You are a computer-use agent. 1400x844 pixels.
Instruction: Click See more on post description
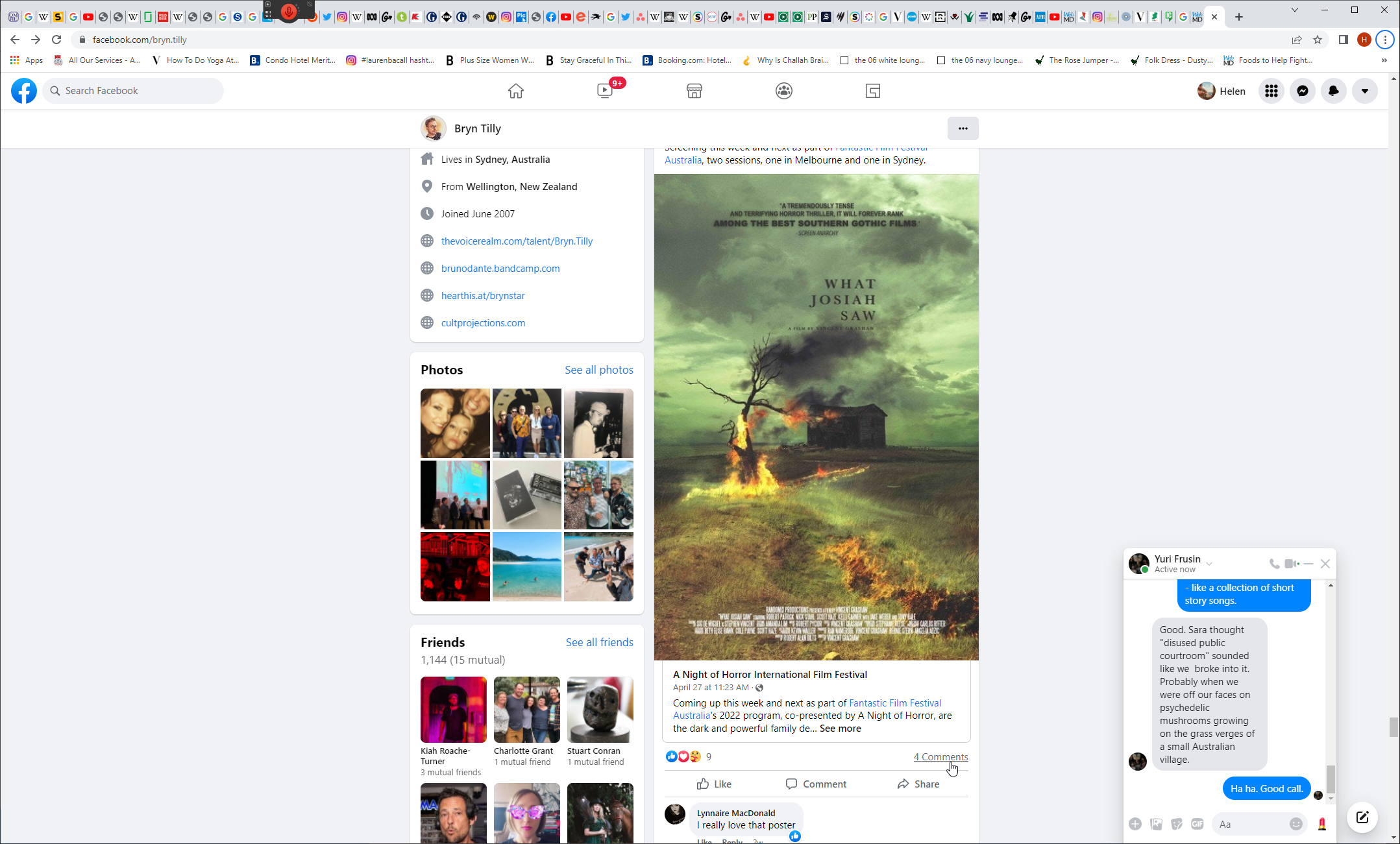pos(840,729)
